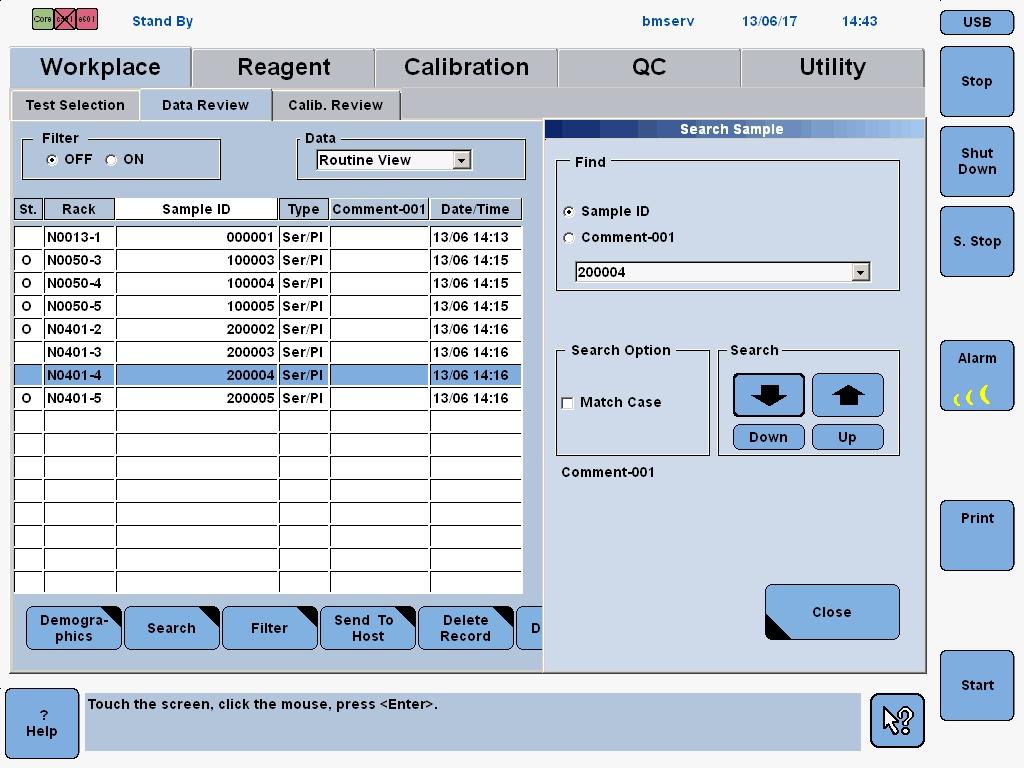This screenshot has height=768, width=1024.
Task: Expand the Routine View data dropdown
Action: (x=462, y=160)
